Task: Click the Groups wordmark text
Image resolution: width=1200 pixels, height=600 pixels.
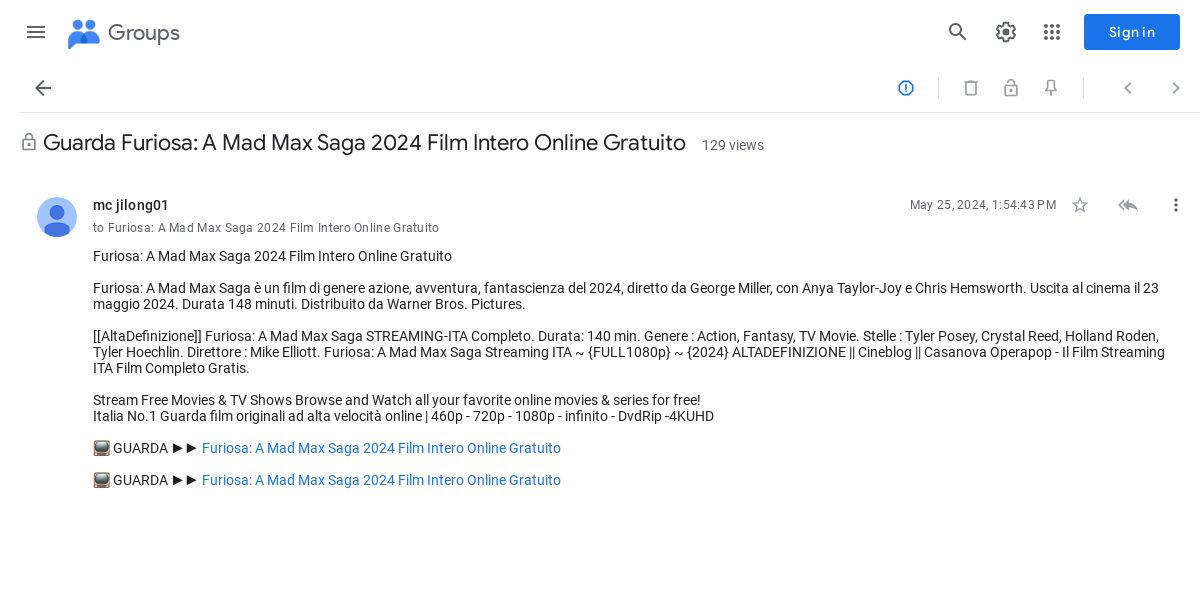Action: click(x=144, y=33)
